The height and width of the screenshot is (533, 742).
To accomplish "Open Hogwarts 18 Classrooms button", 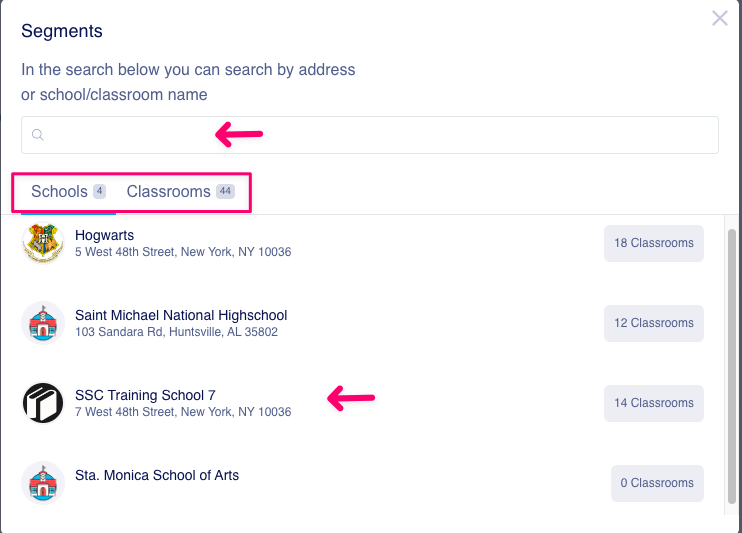I will (654, 243).
